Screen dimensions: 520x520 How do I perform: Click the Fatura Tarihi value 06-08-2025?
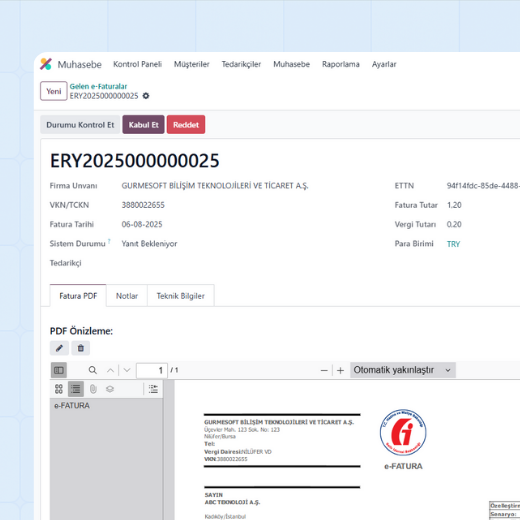[142, 224]
